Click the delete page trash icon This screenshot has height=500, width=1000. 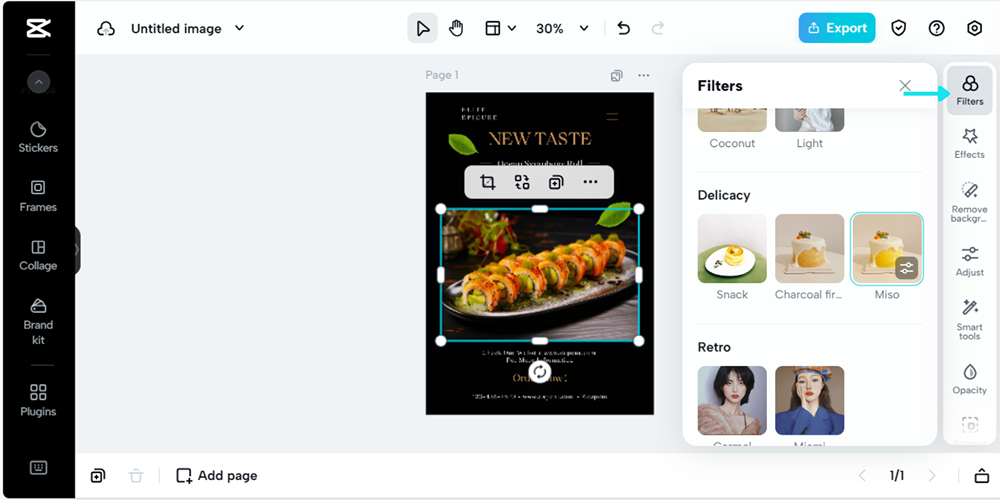pyautogui.click(x=136, y=476)
